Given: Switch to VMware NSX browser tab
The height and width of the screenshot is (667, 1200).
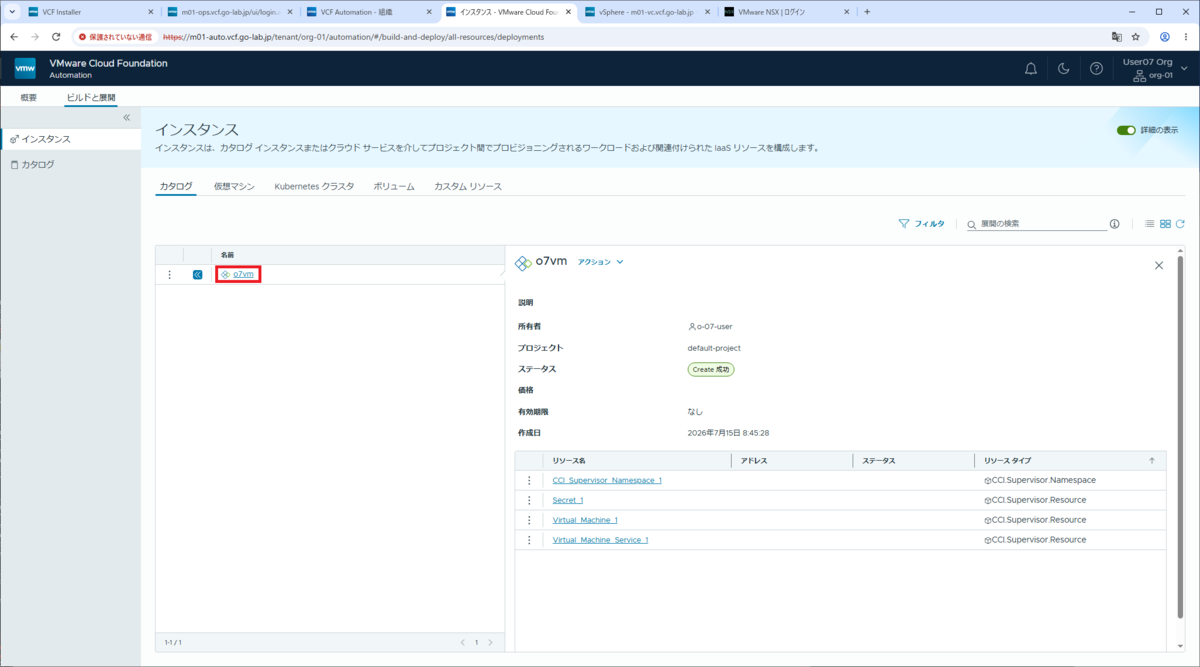Looking at the screenshot, I should (x=787, y=12).
